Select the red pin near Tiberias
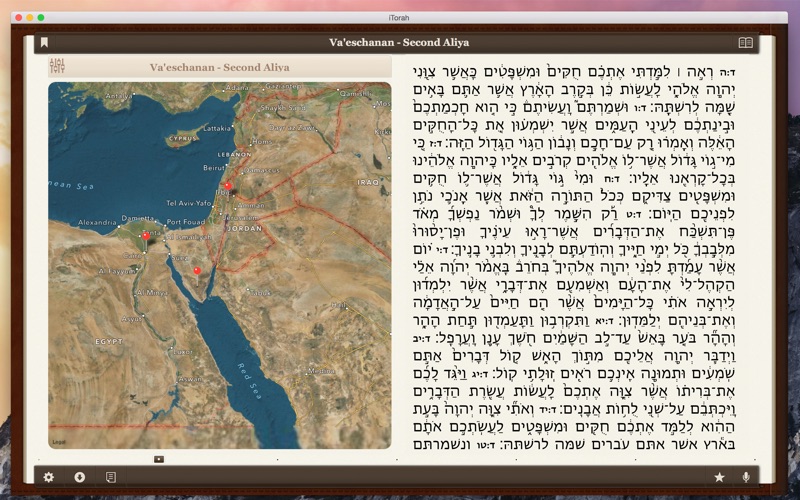This screenshot has height=500, width=800. click(228, 187)
